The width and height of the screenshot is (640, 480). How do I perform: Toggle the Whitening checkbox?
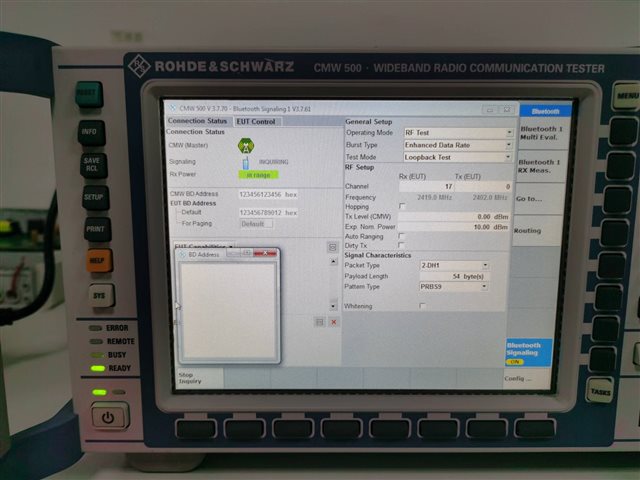click(422, 306)
